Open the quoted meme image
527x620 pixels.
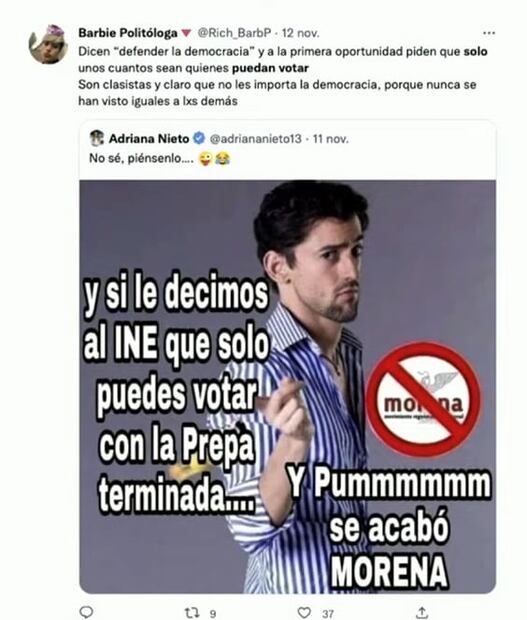(x=287, y=387)
